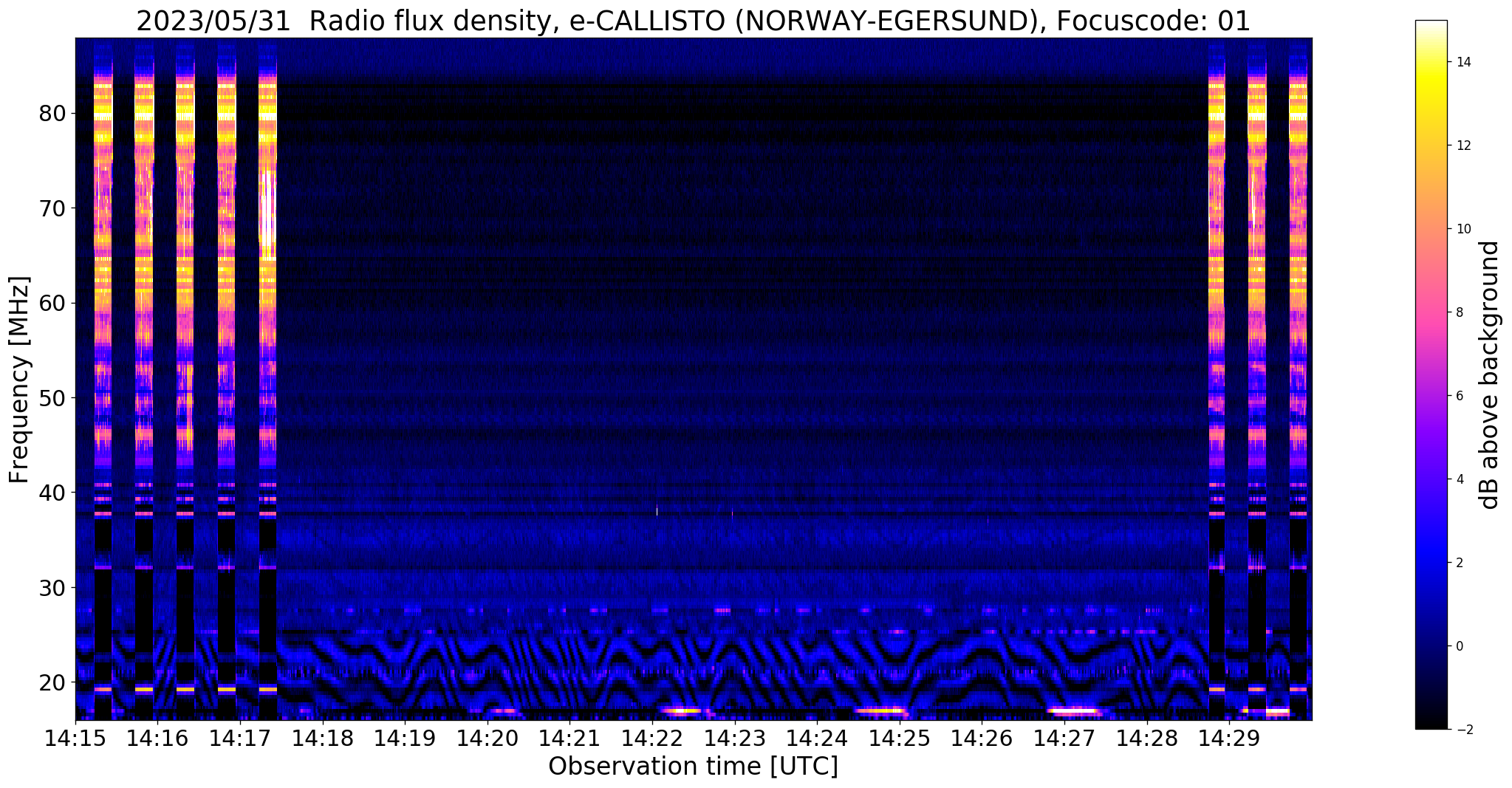
Task: Click the colorbar tick value 10
Action: pos(1462,229)
